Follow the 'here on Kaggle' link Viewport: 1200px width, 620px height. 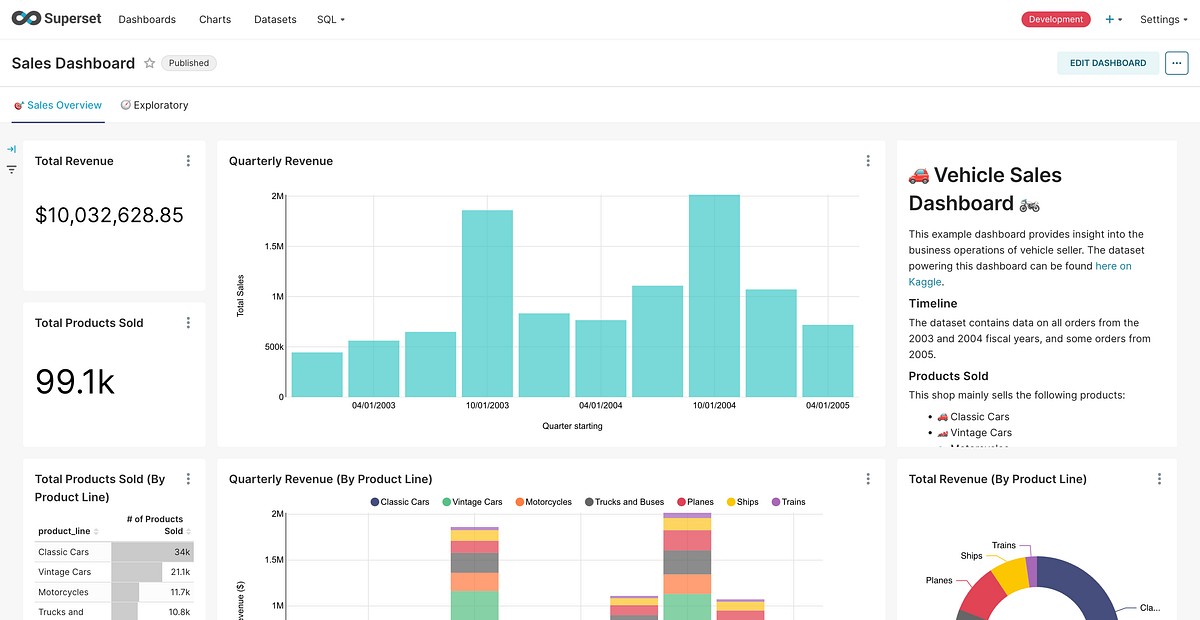1113,266
